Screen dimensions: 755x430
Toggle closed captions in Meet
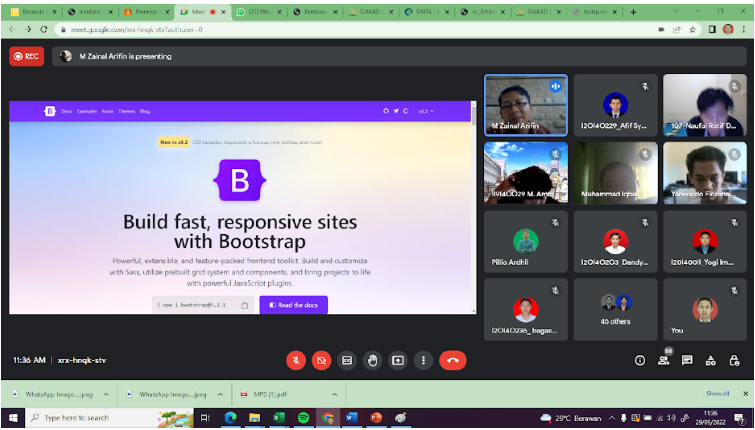tap(348, 360)
